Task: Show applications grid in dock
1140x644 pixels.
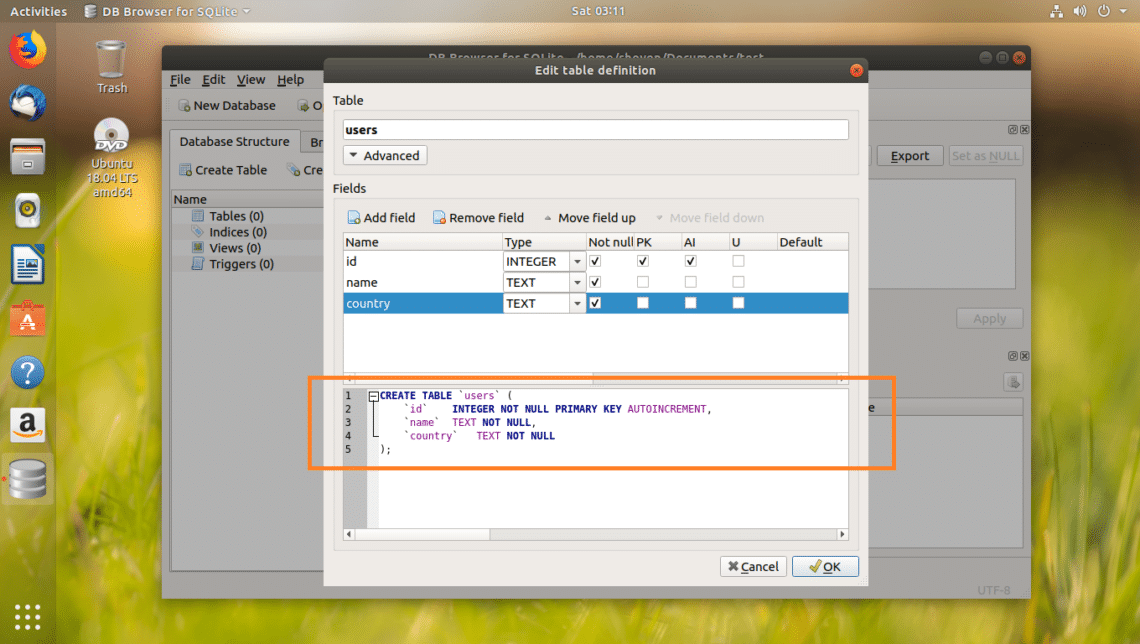Action: pos(28,616)
